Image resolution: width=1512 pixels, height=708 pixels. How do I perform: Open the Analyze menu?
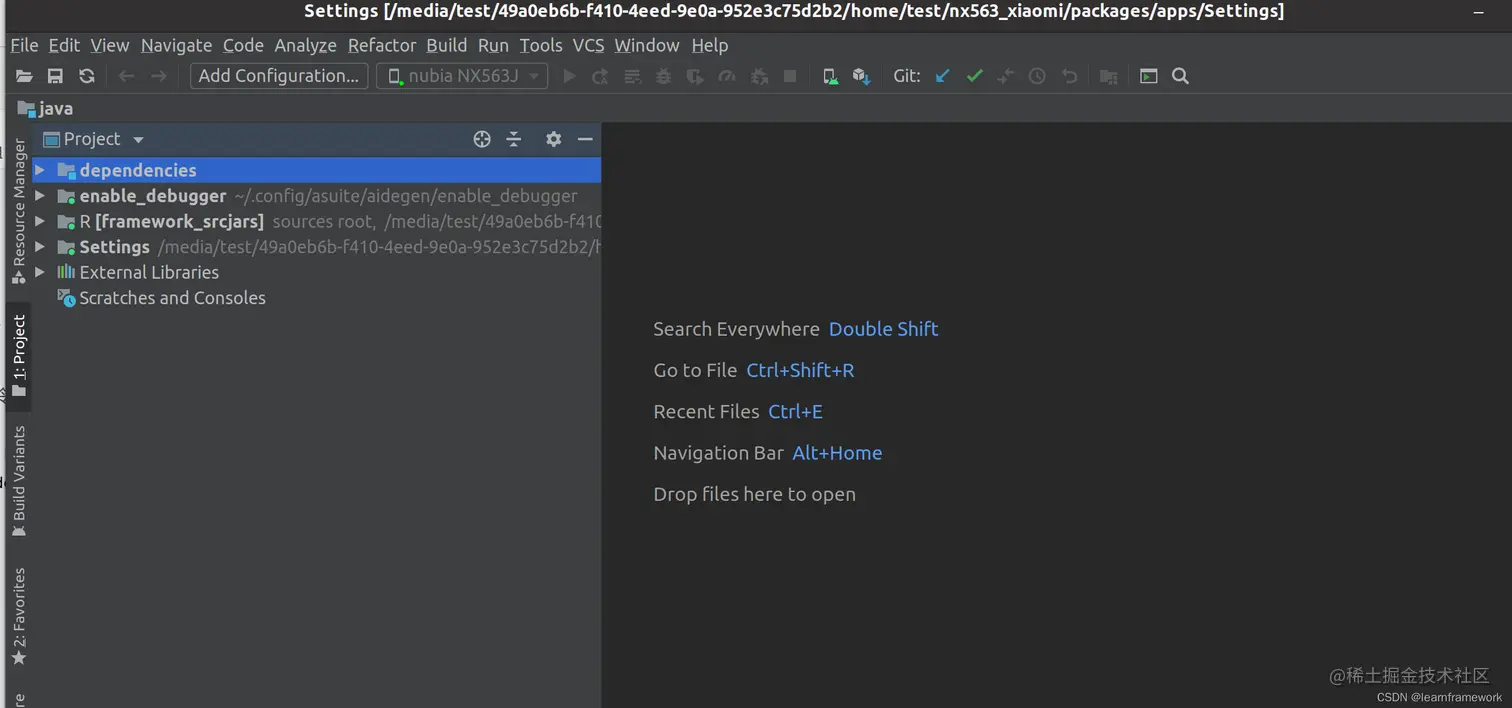pos(305,45)
